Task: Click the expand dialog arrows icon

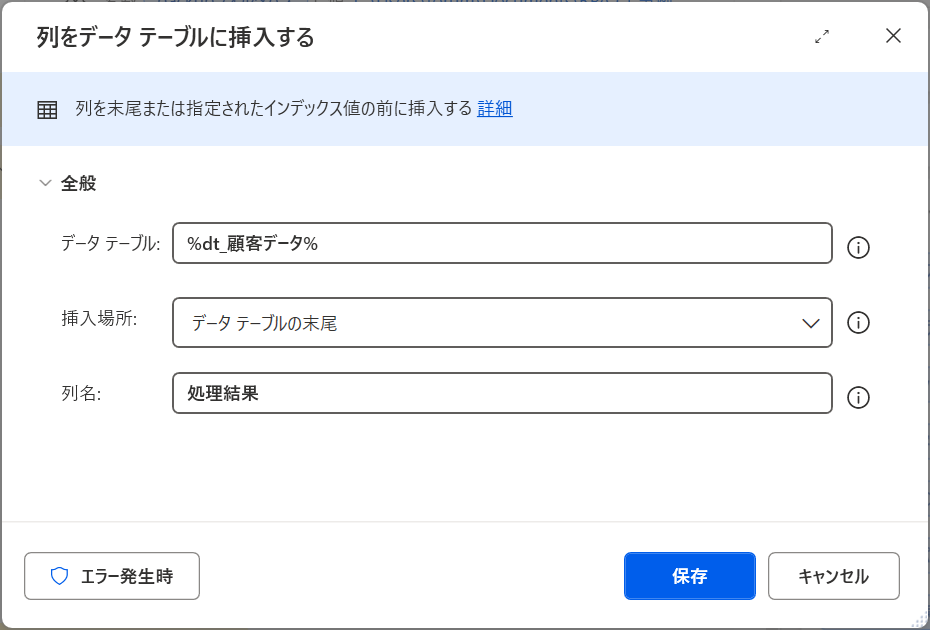Action: point(822,37)
